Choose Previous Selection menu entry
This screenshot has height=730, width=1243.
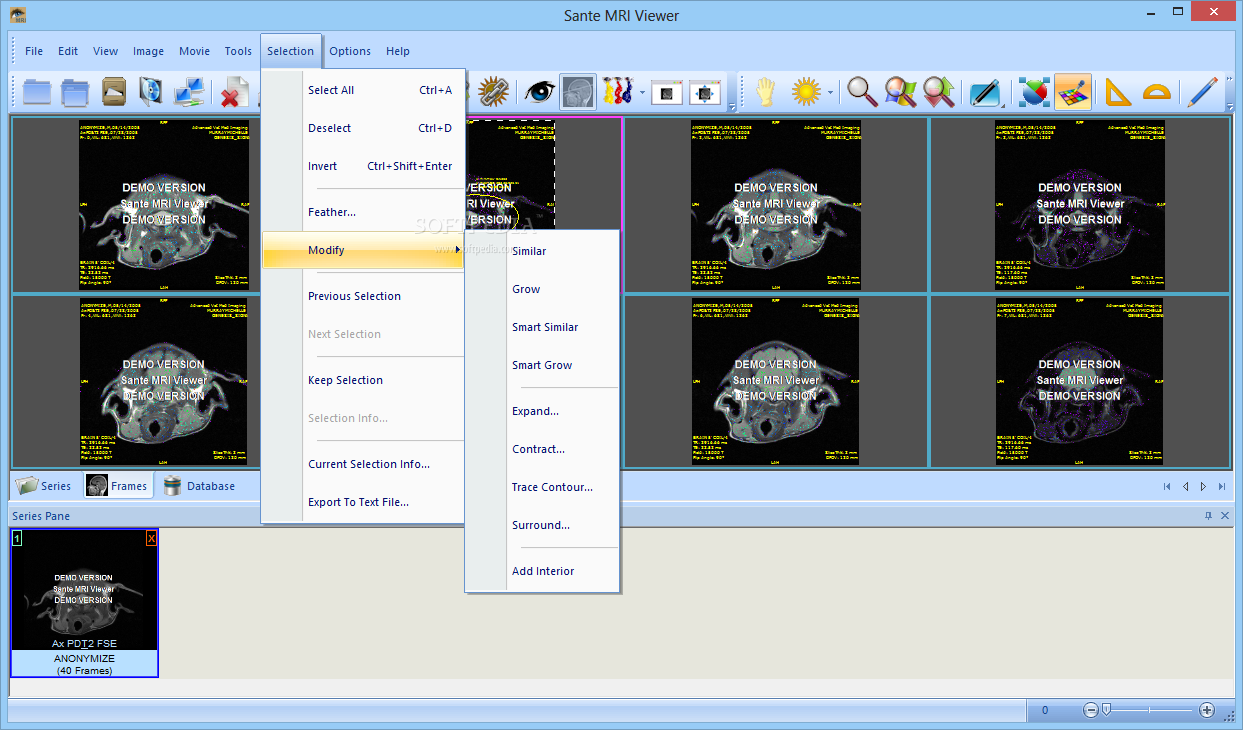pos(363,296)
